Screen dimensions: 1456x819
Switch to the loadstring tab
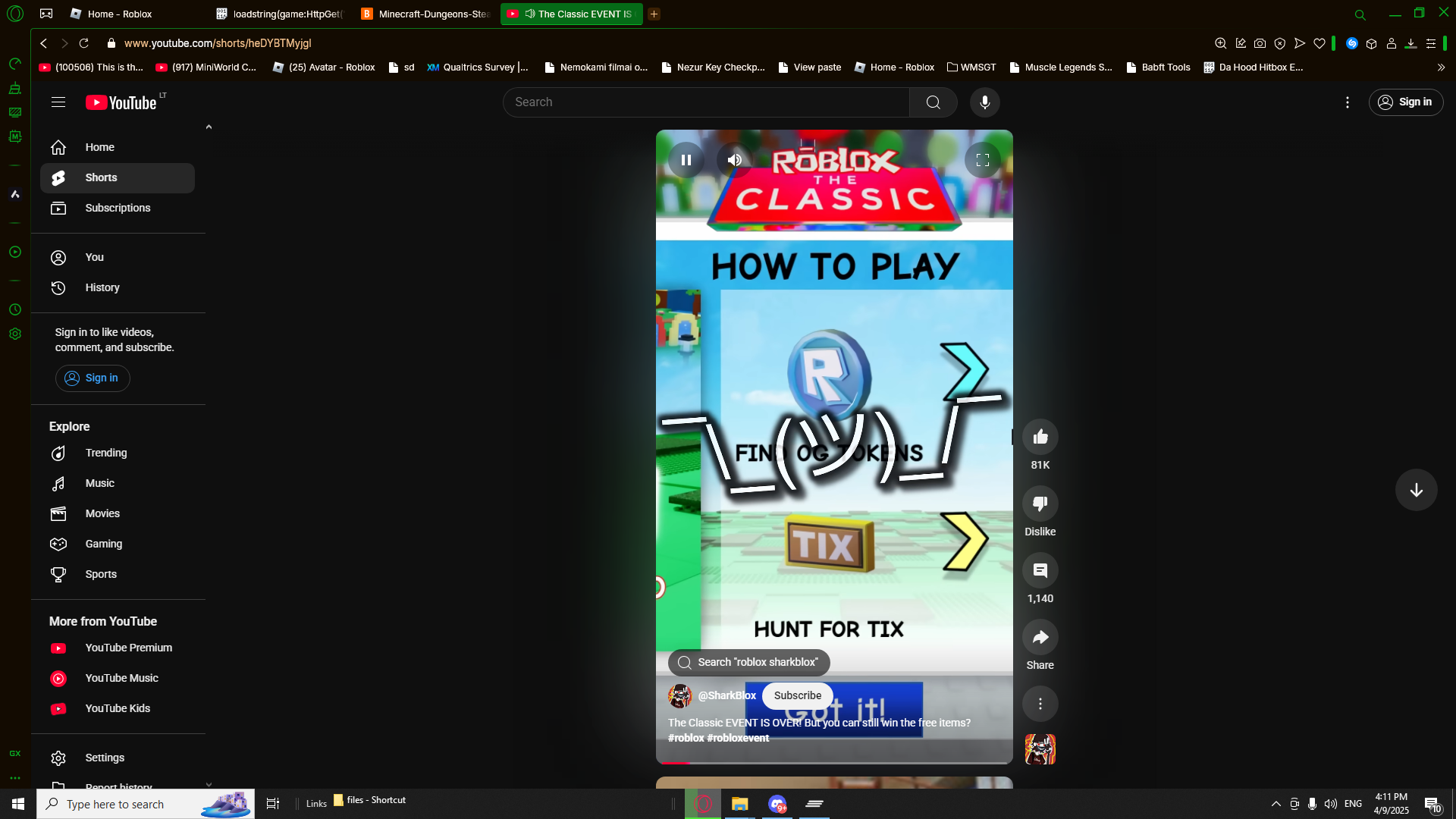(x=281, y=14)
